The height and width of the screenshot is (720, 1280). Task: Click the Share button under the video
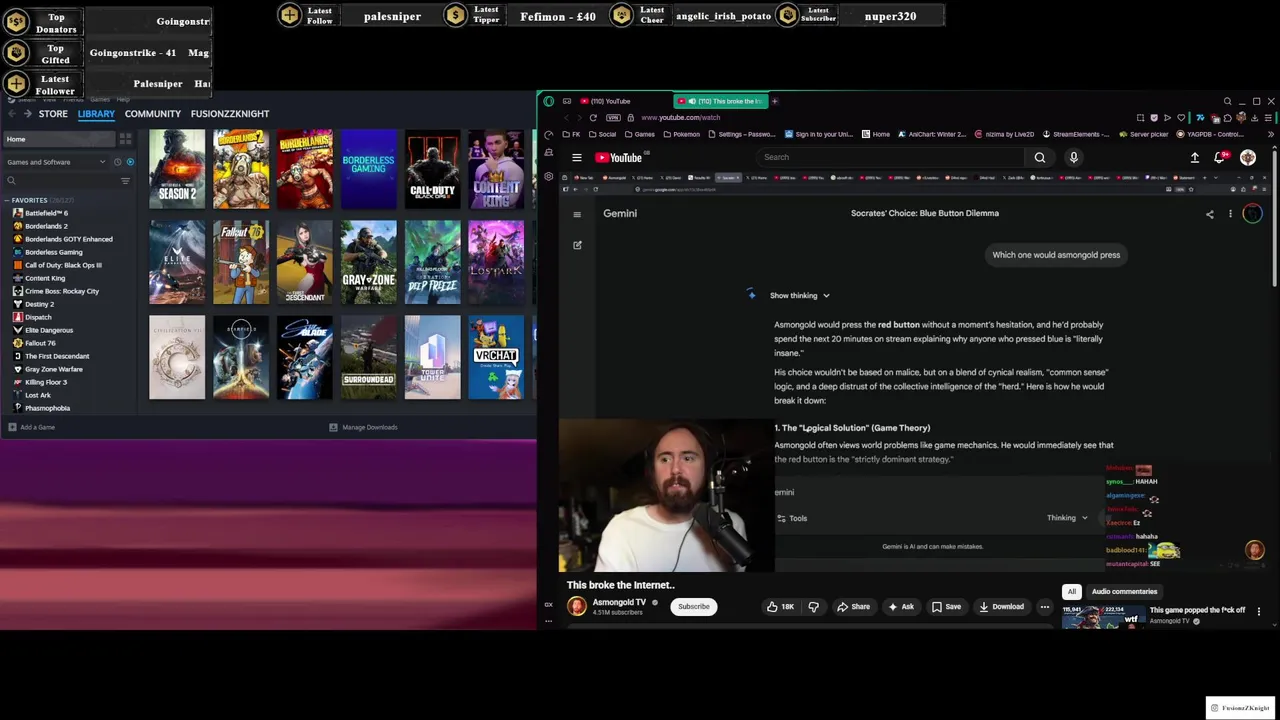(x=853, y=606)
